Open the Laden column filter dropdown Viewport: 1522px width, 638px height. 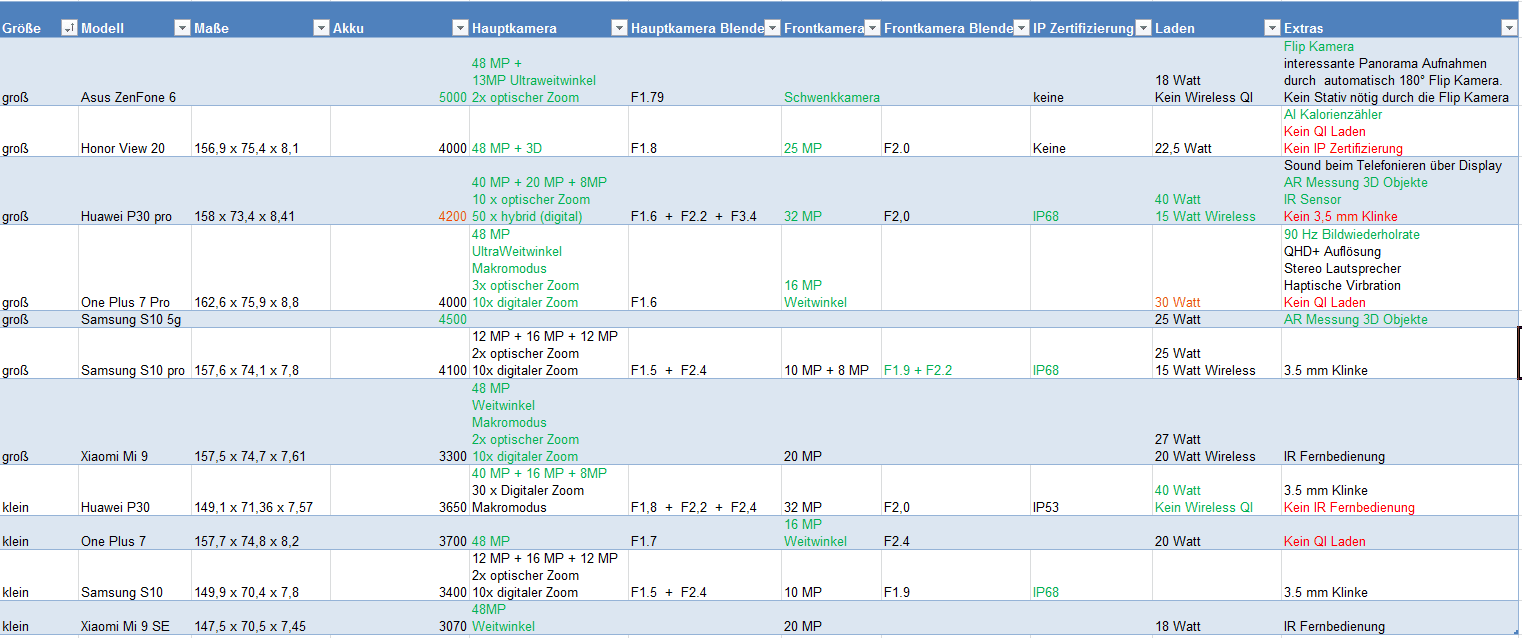pyautogui.click(x=1272, y=28)
